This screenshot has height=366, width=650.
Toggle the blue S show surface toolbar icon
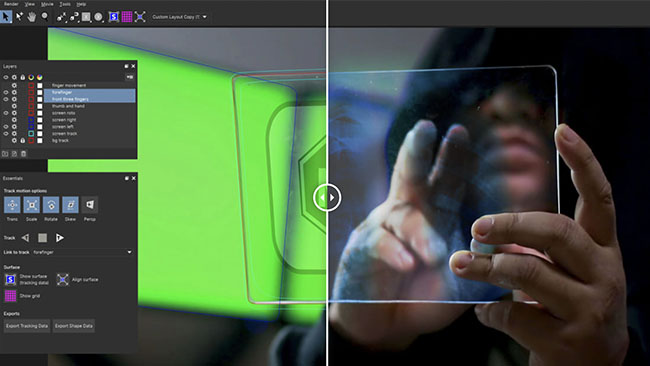pyautogui.click(x=114, y=17)
